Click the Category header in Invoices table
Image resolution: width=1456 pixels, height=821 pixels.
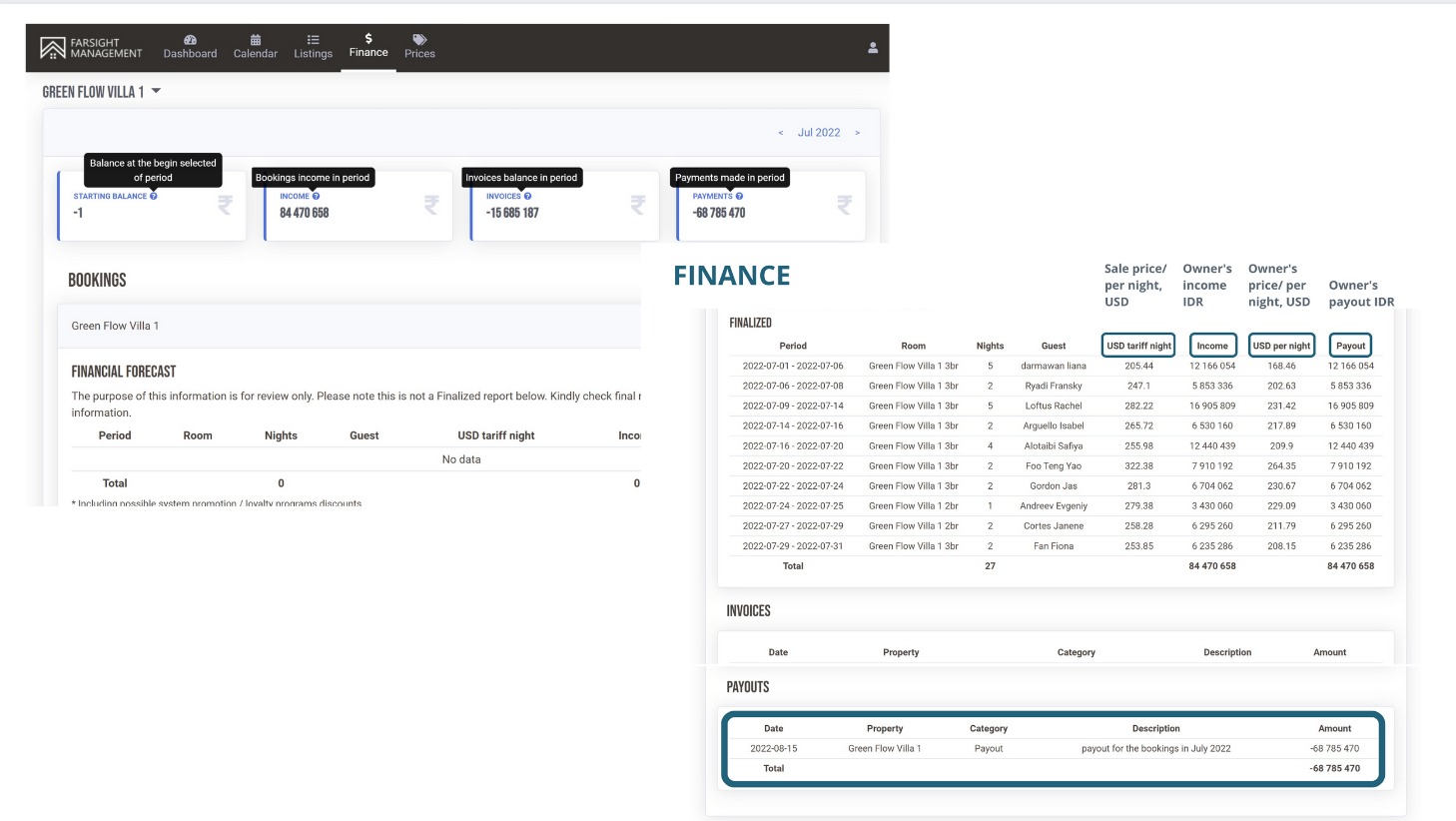(1077, 652)
